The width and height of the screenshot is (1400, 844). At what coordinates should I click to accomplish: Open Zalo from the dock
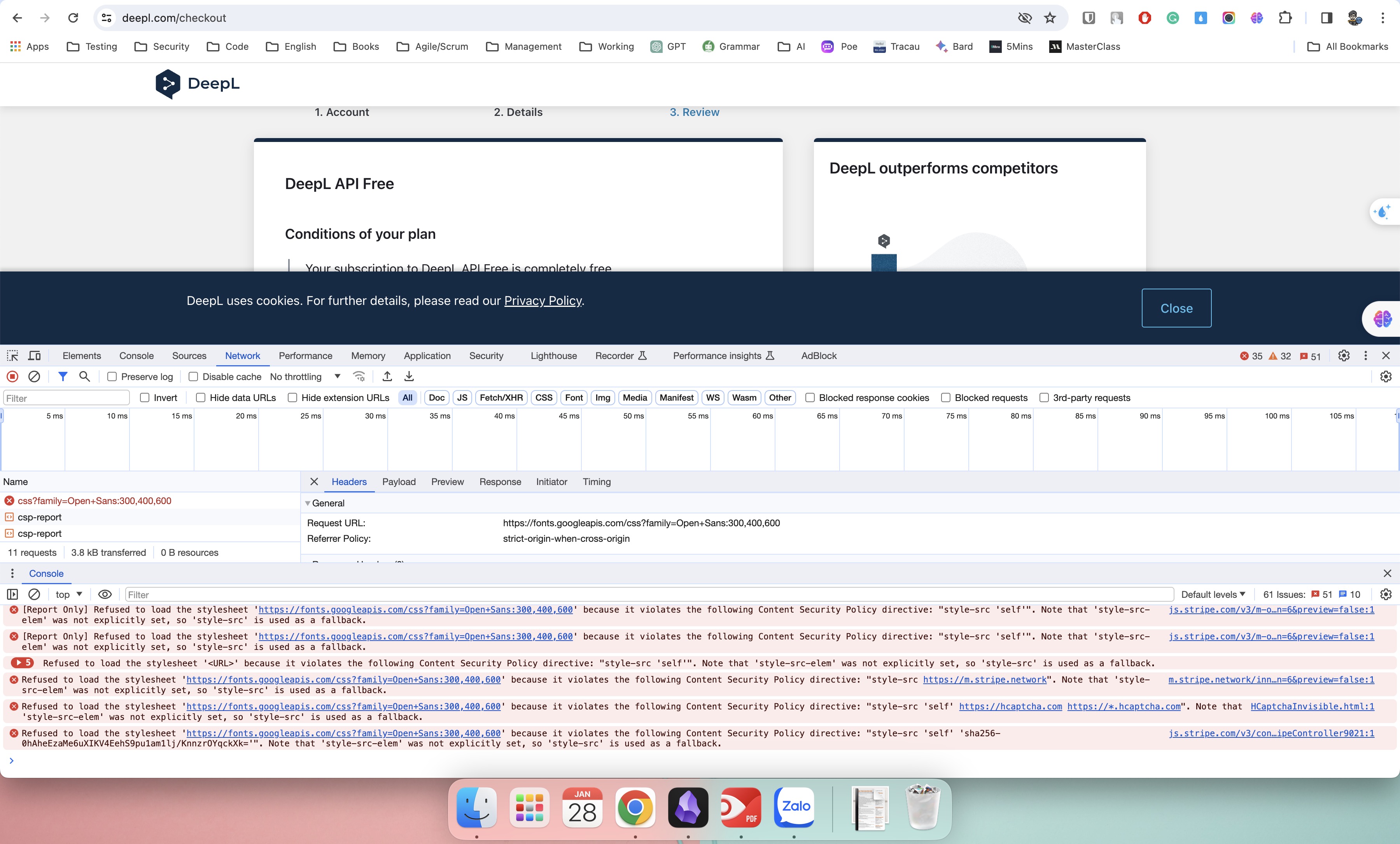pyautogui.click(x=794, y=807)
